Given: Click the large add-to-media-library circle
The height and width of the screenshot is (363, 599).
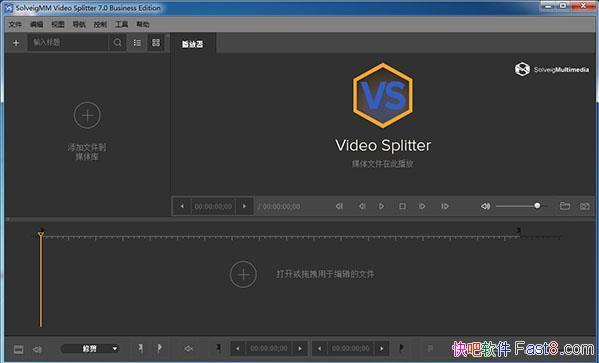Looking at the screenshot, I should [x=87, y=115].
